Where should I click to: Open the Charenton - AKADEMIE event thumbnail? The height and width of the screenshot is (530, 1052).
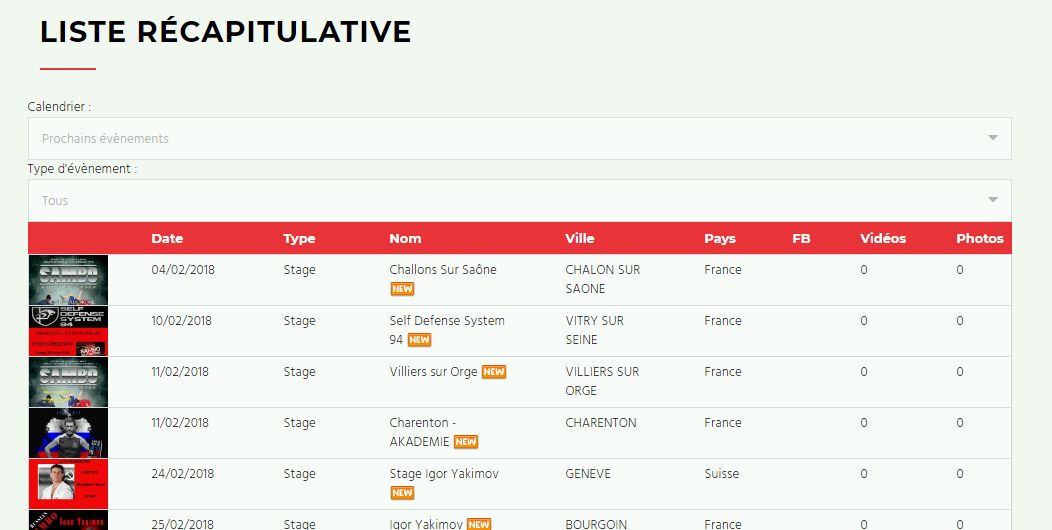(x=68, y=433)
